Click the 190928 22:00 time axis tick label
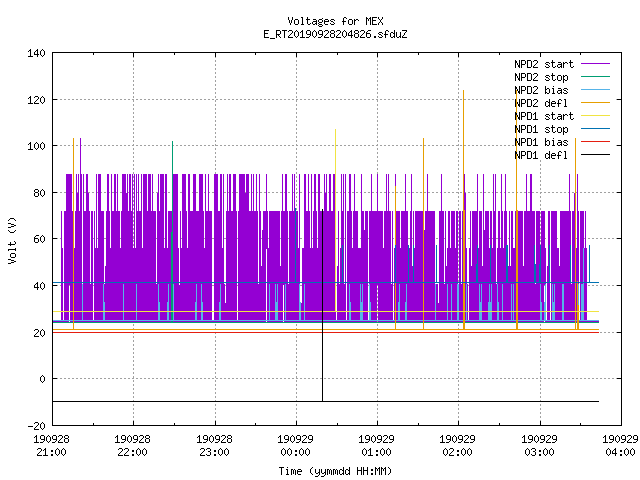Viewport: 640px width, 480px height. tap(132, 446)
